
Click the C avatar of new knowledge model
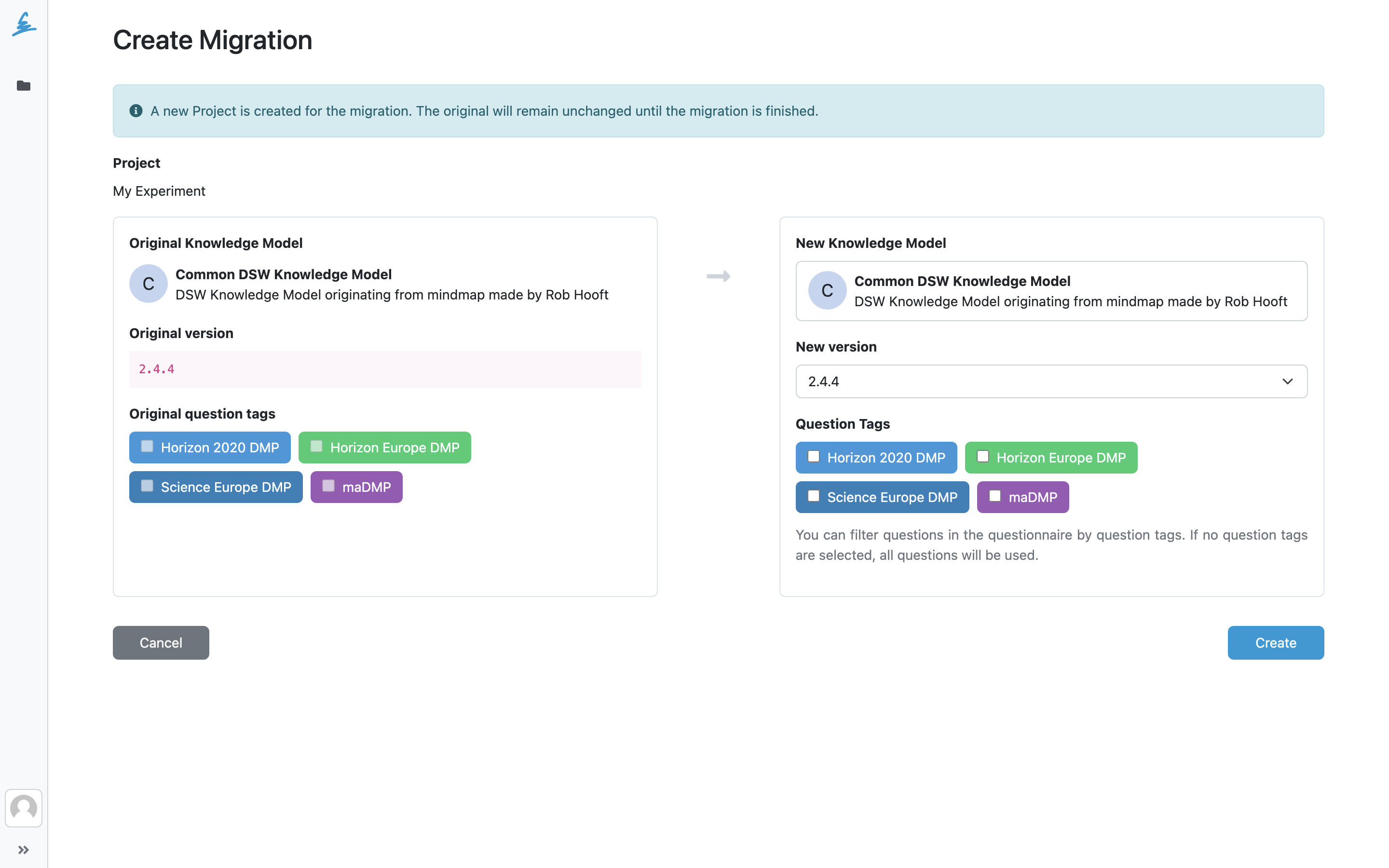tap(827, 290)
